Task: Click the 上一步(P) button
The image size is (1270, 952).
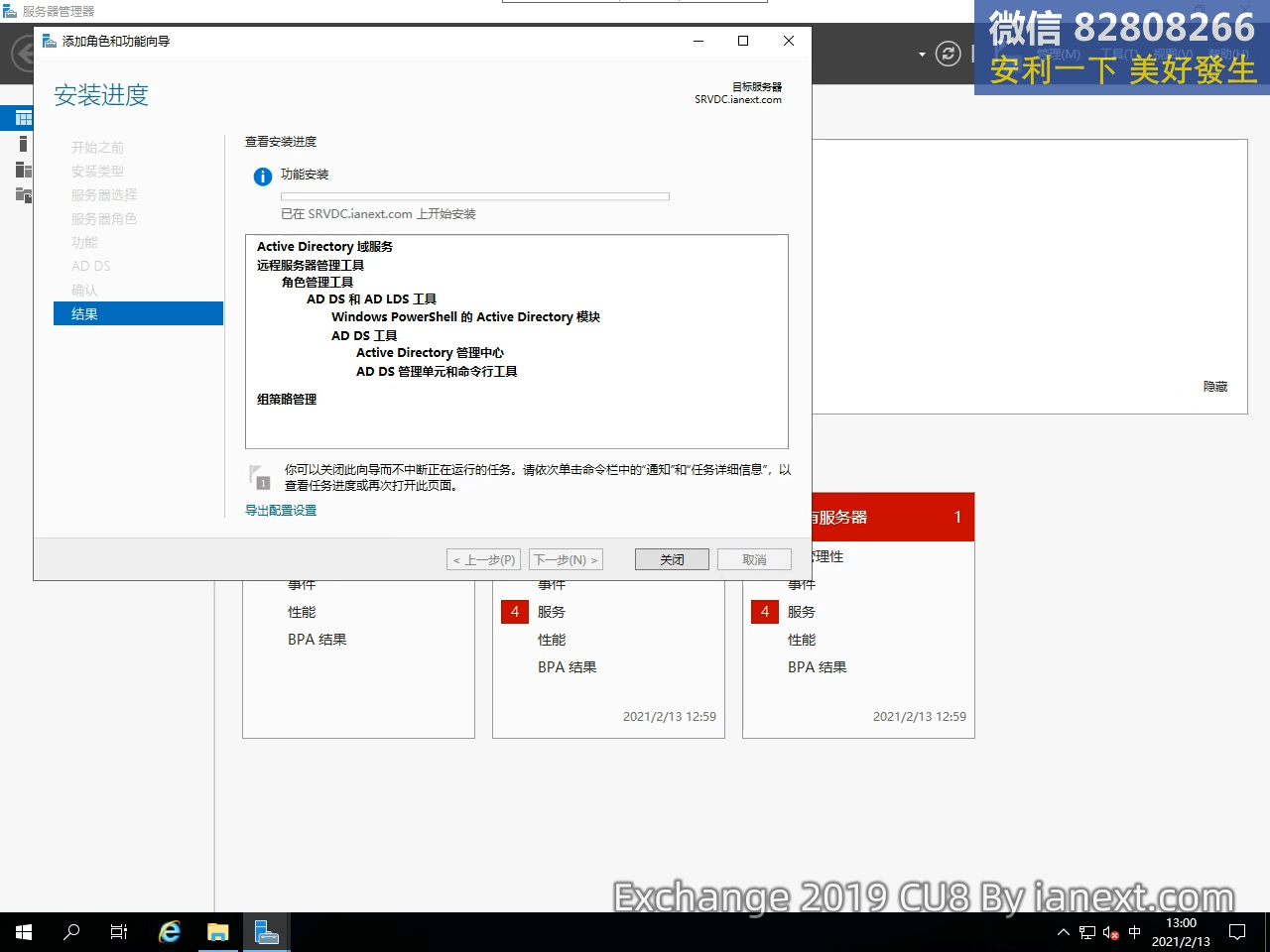Action: tap(483, 559)
